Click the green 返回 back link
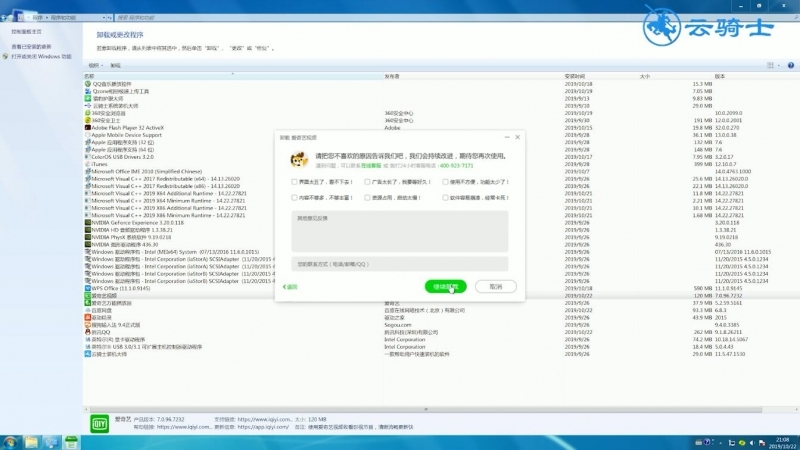The image size is (800, 450). coord(290,287)
